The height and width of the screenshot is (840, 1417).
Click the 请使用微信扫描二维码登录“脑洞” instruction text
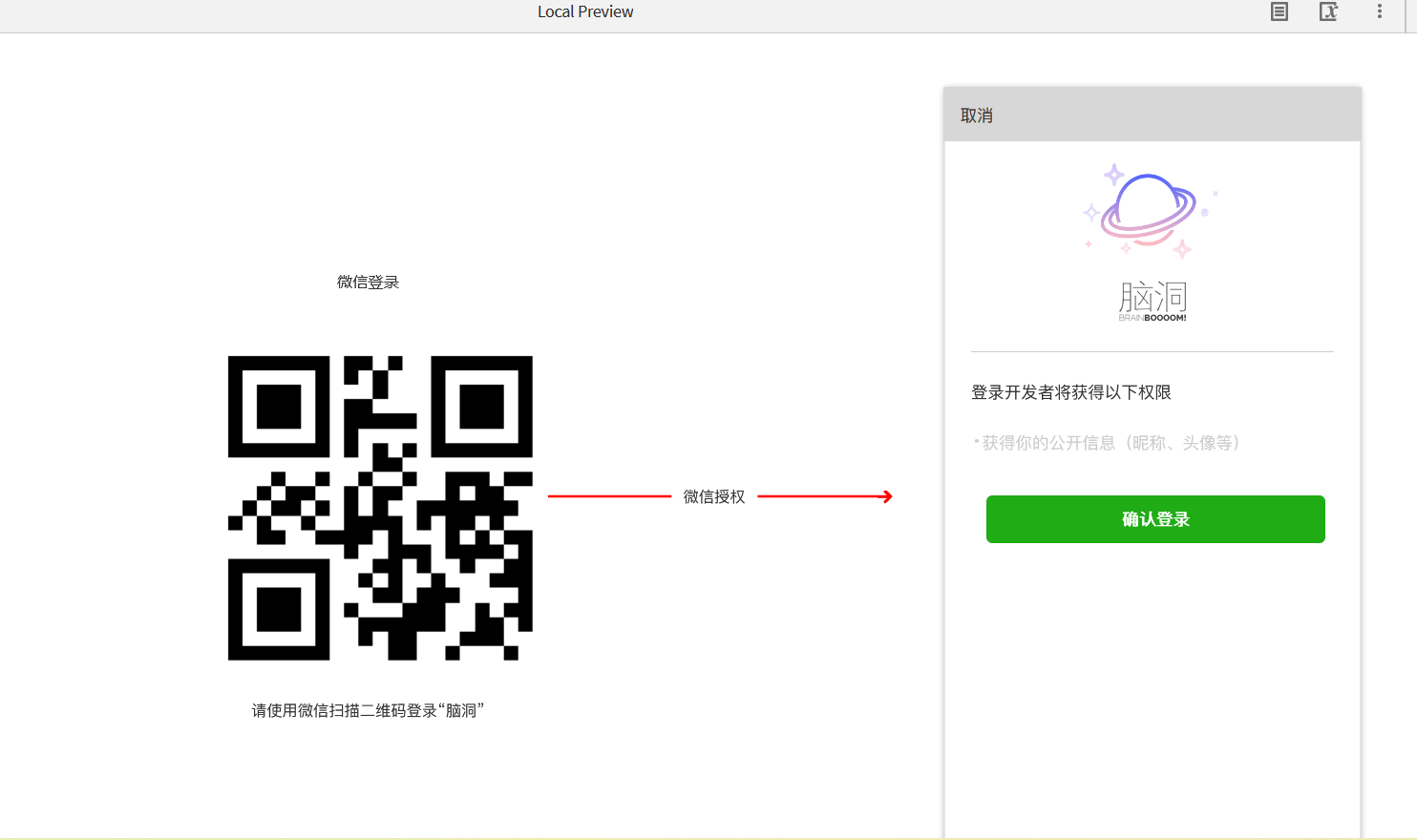click(x=369, y=710)
